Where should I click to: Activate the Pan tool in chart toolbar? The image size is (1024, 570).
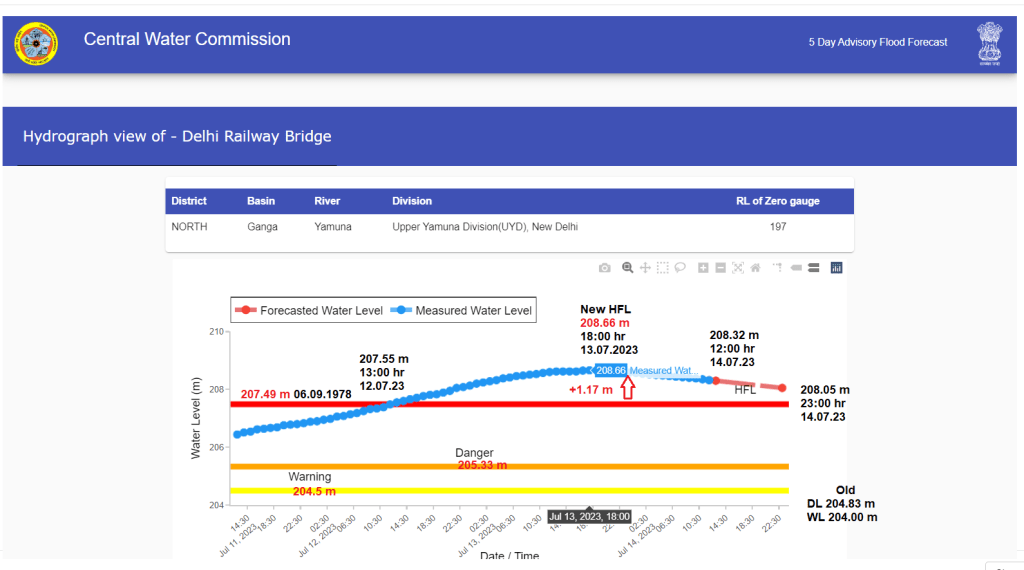coord(646,268)
